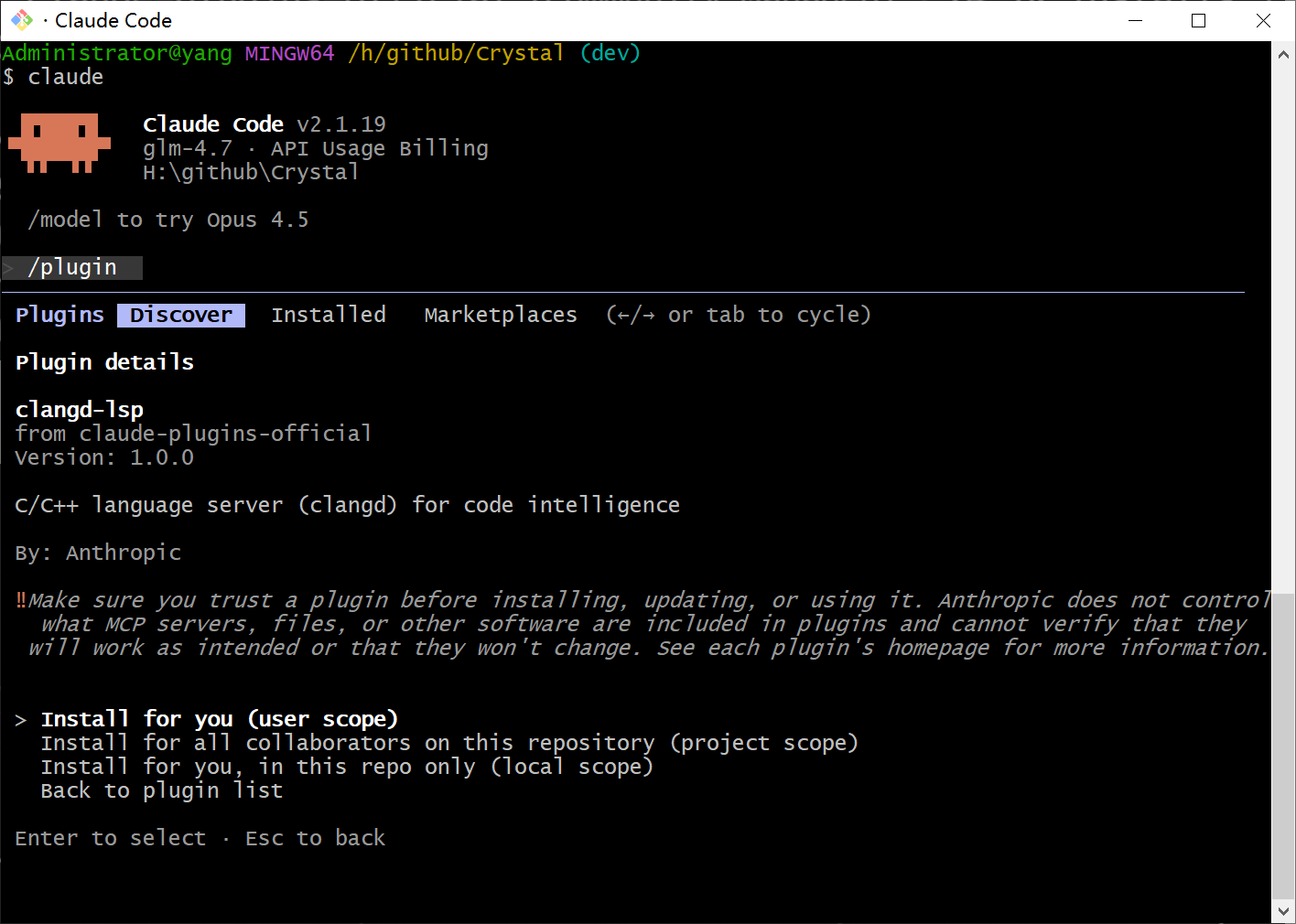Click 'Version: 1.0.0' text
This screenshot has height=924, width=1296.
point(104,457)
